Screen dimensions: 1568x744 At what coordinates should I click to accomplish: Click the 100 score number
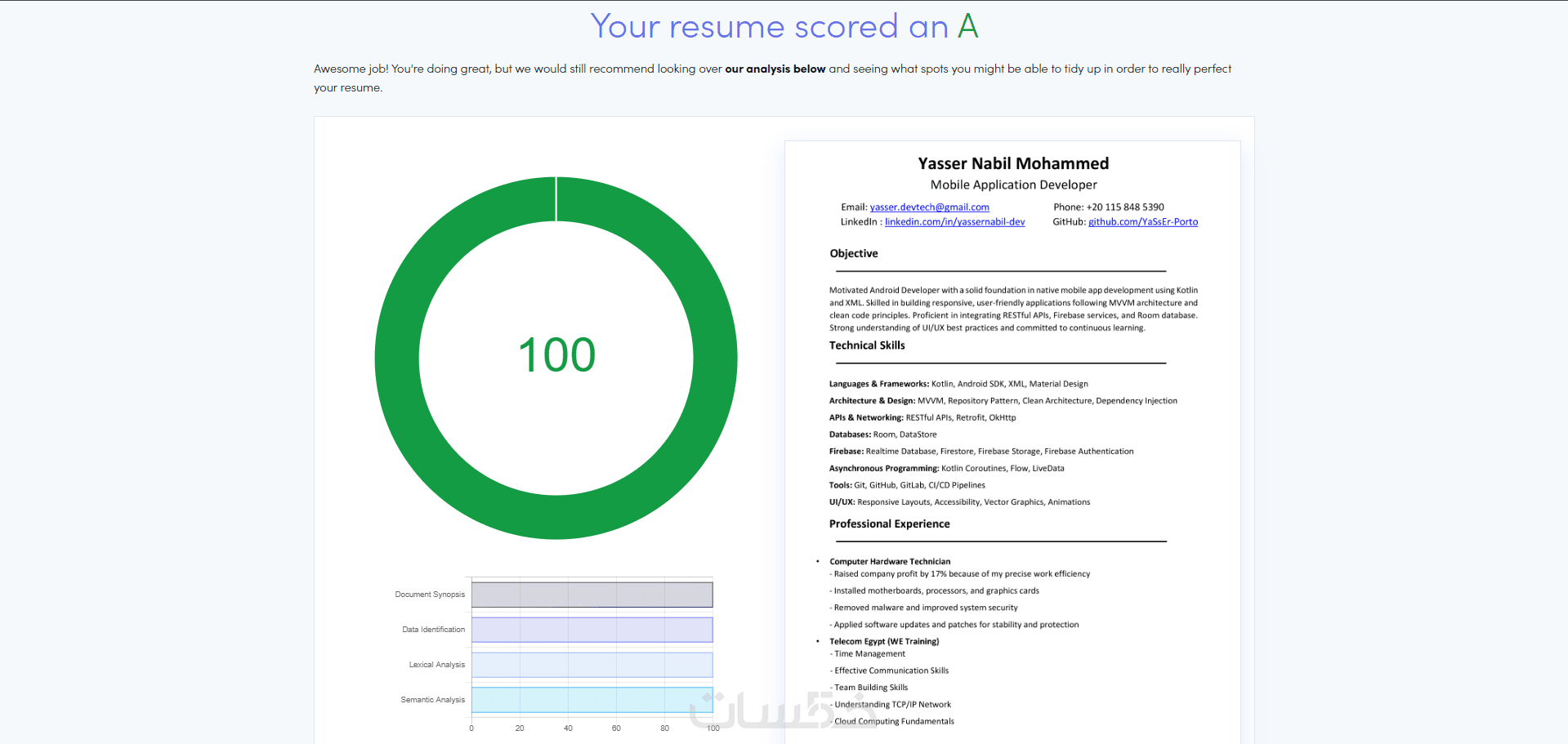pyautogui.click(x=556, y=355)
